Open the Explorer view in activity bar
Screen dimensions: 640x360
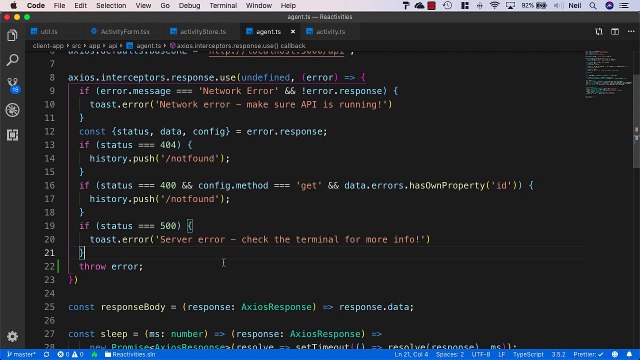(x=12, y=36)
